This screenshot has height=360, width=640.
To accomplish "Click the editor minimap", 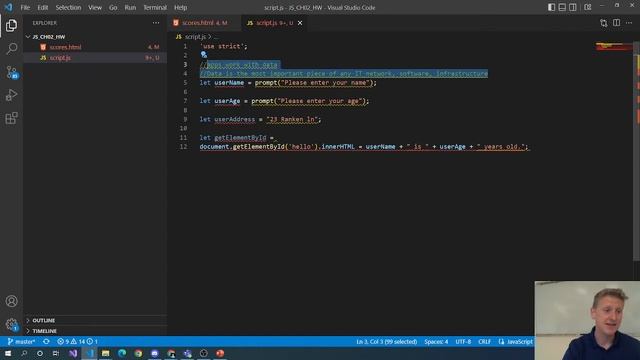I will pyautogui.click(x=613, y=47).
